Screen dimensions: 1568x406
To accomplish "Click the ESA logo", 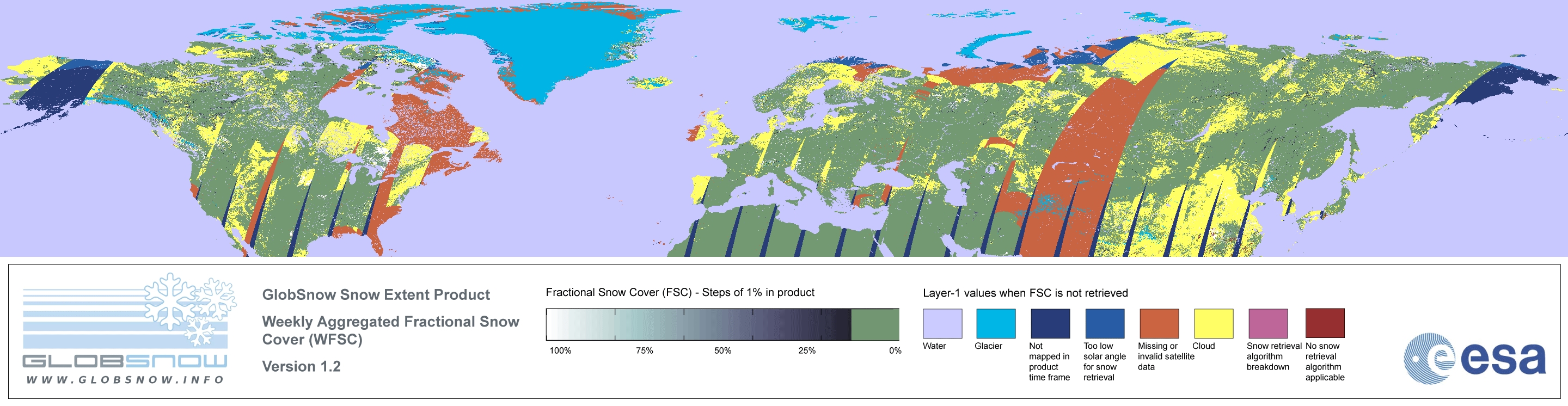I will (1474, 358).
